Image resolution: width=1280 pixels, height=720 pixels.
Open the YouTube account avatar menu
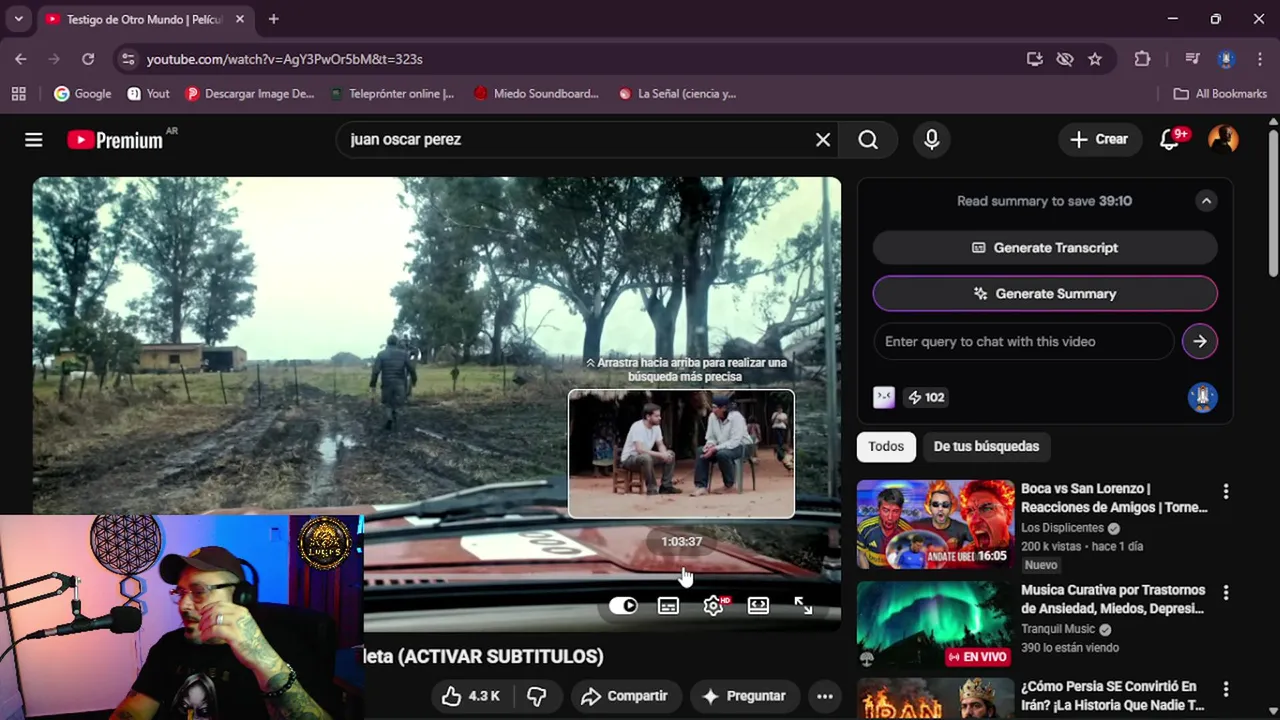click(1223, 140)
